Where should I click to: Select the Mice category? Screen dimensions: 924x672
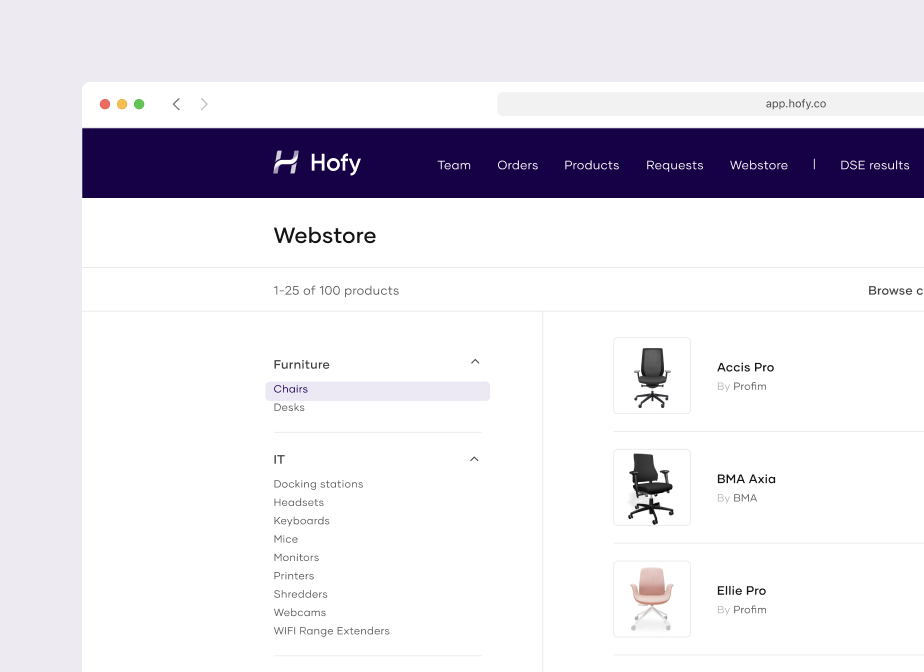(x=286, y=539)
